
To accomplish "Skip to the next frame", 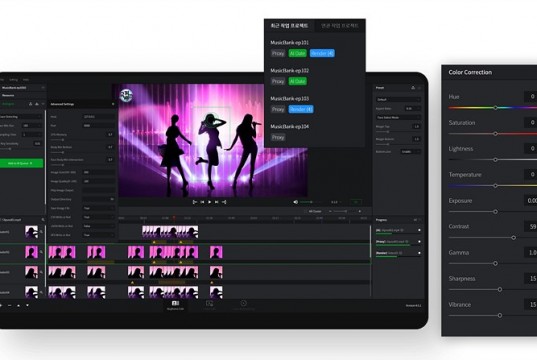I will [216, 202].
